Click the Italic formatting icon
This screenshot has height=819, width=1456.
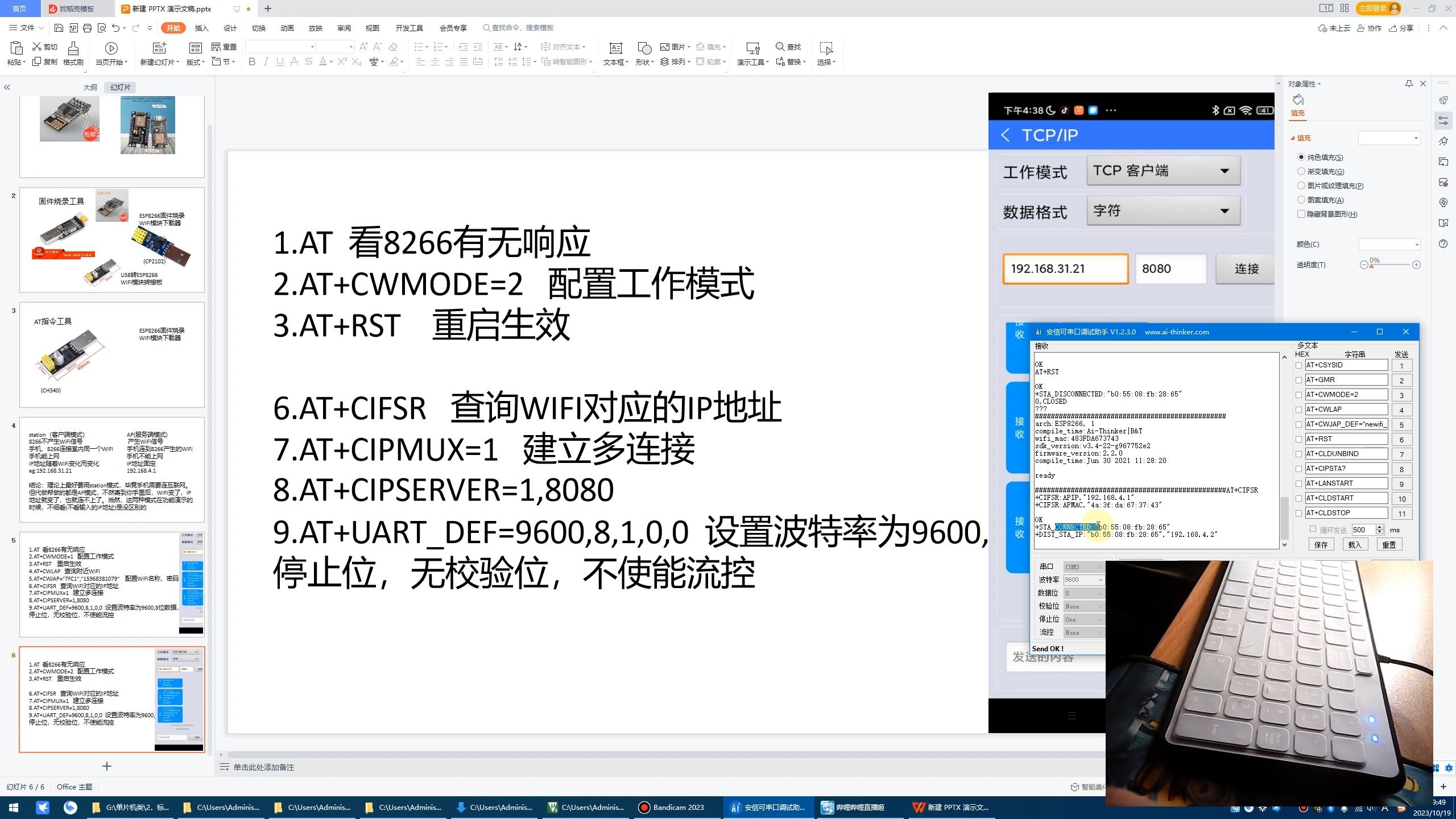(x=266, y=61)
